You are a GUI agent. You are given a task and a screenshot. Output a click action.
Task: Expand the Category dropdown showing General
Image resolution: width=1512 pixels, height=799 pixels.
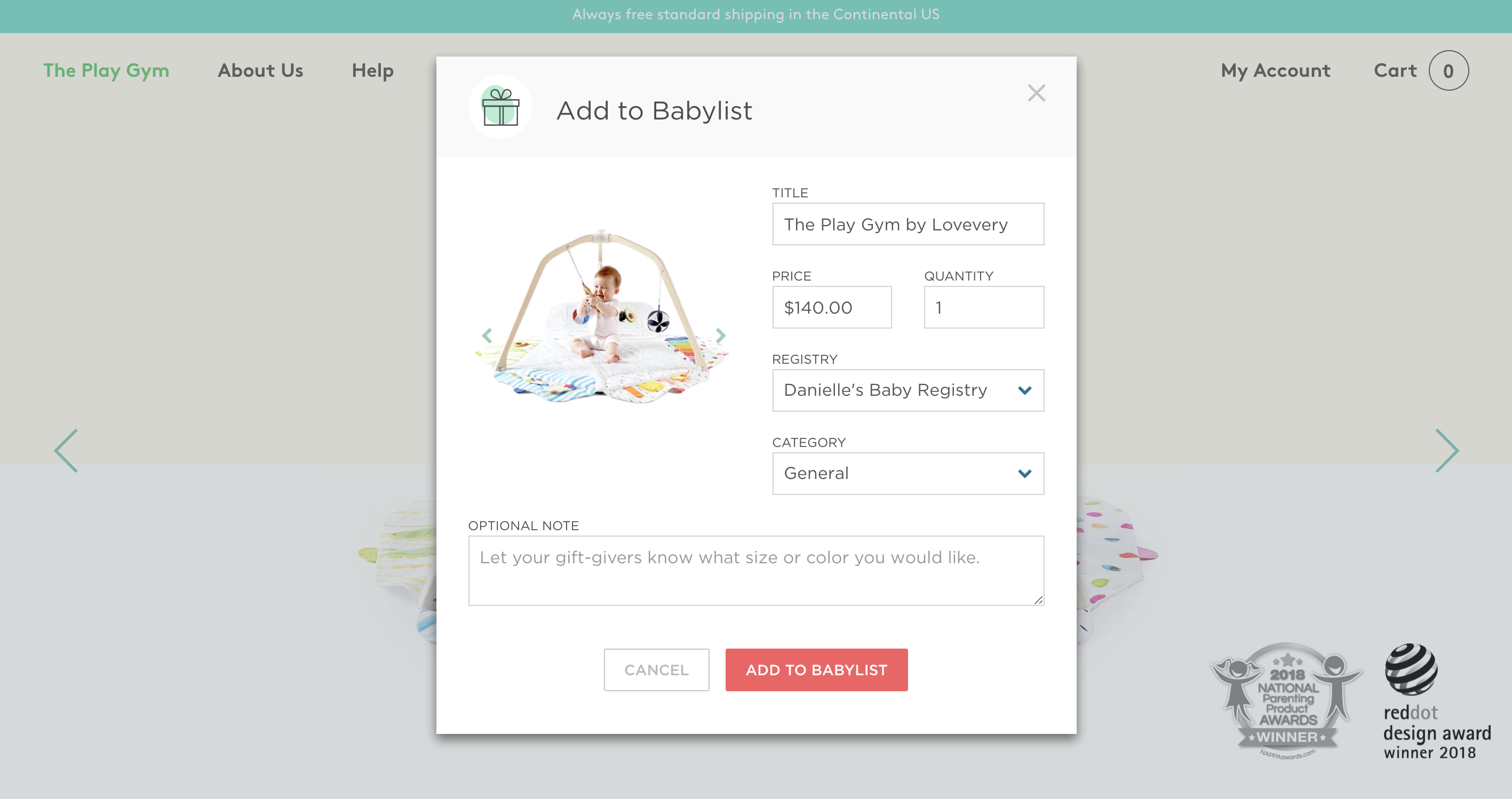point(908,474)
